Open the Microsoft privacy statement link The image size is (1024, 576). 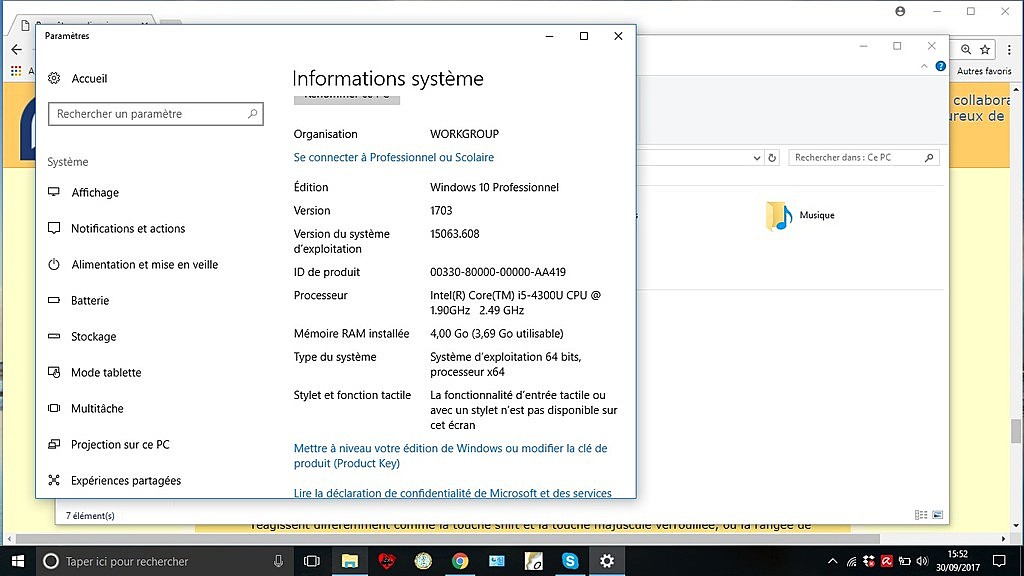(453, 493)
